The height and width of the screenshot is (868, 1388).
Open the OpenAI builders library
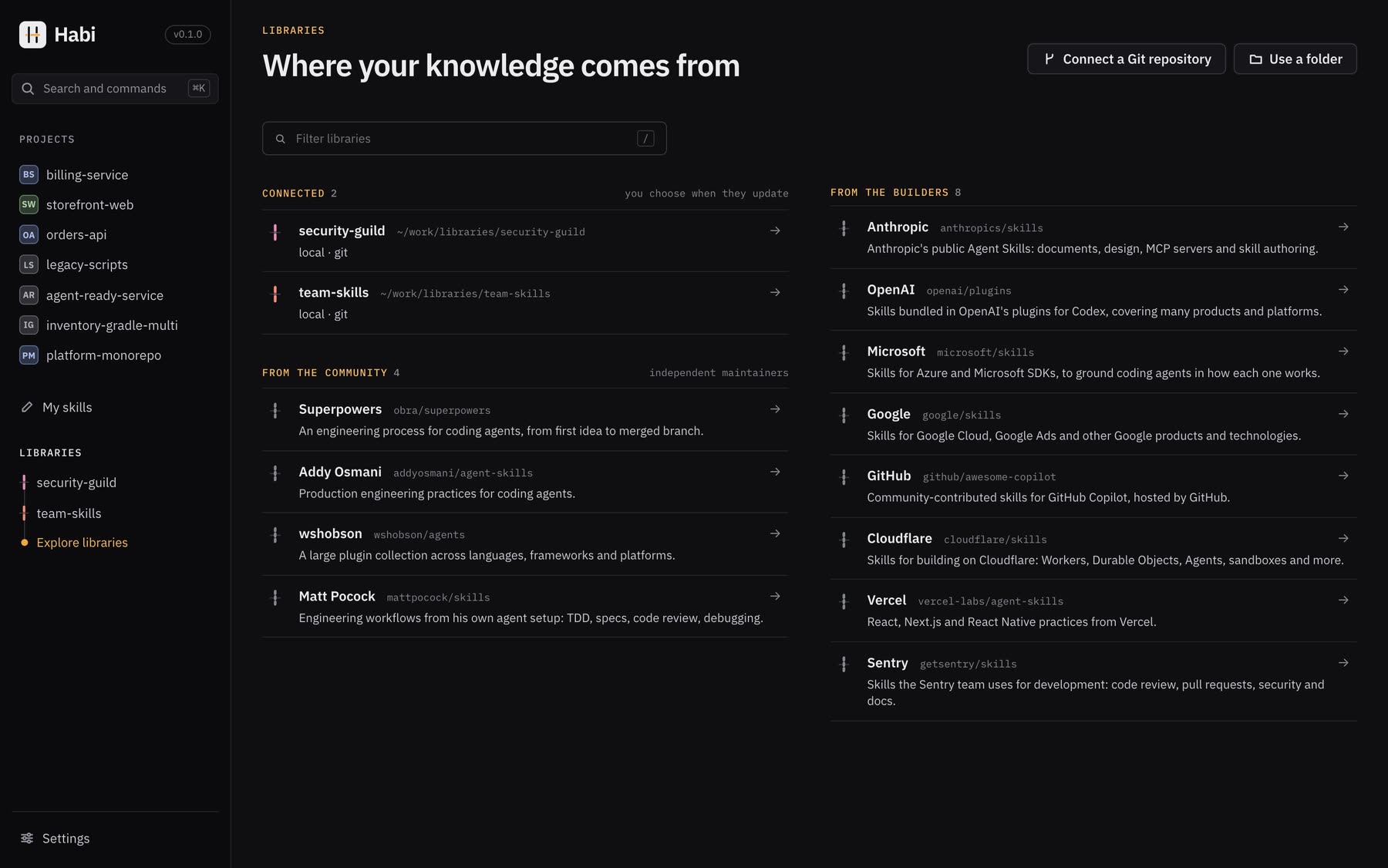point(1093,300)
